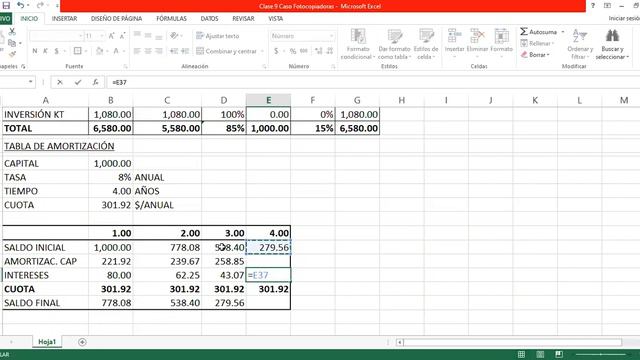Expand Número group dialog launcher
Image resolution: width=640 pixels, height=360 pixels.
click(333, 66)
